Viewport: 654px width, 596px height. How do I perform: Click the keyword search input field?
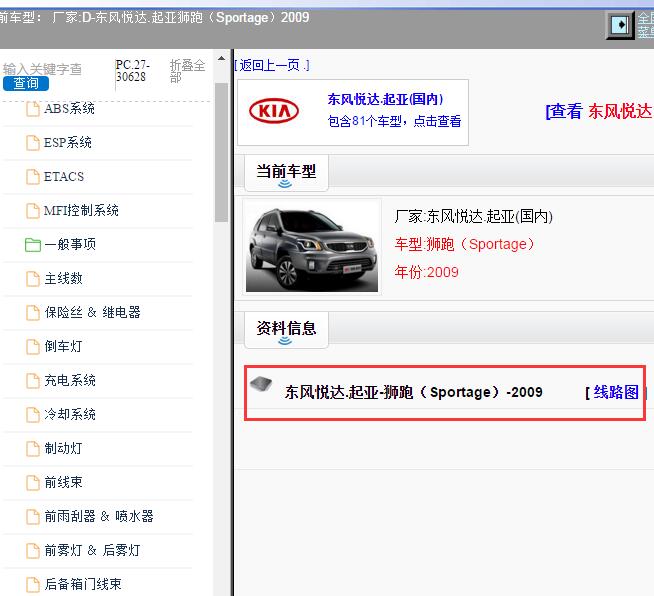point(43,69)
